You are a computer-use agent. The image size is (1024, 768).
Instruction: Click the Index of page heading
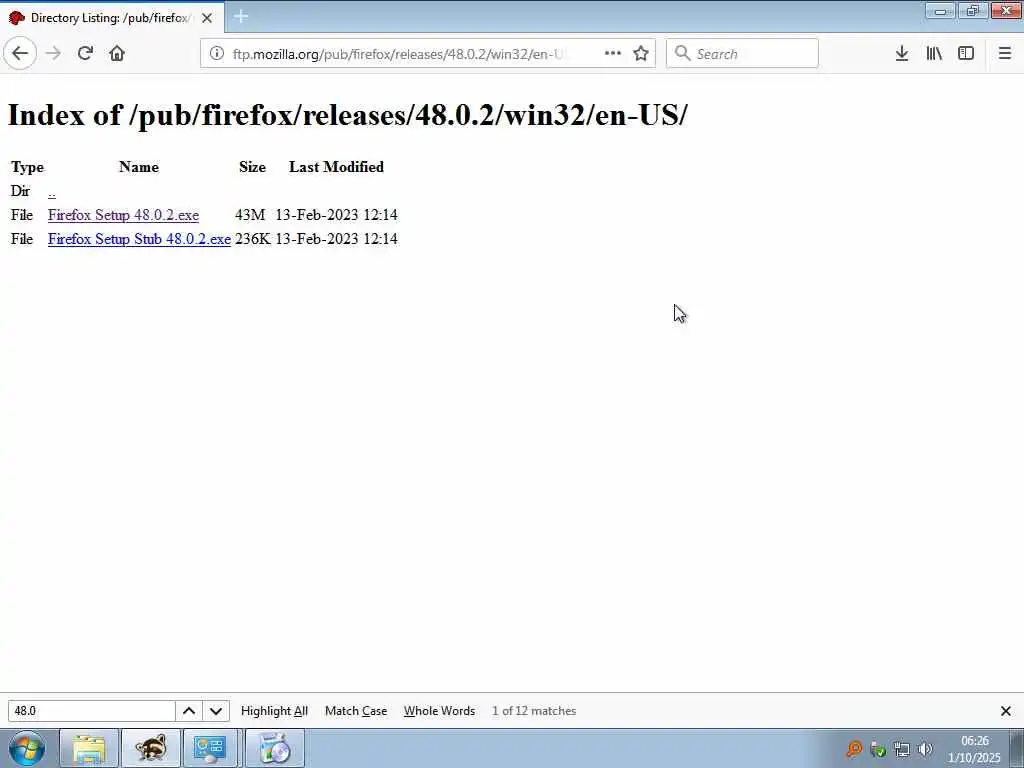[x=347, y=115]
